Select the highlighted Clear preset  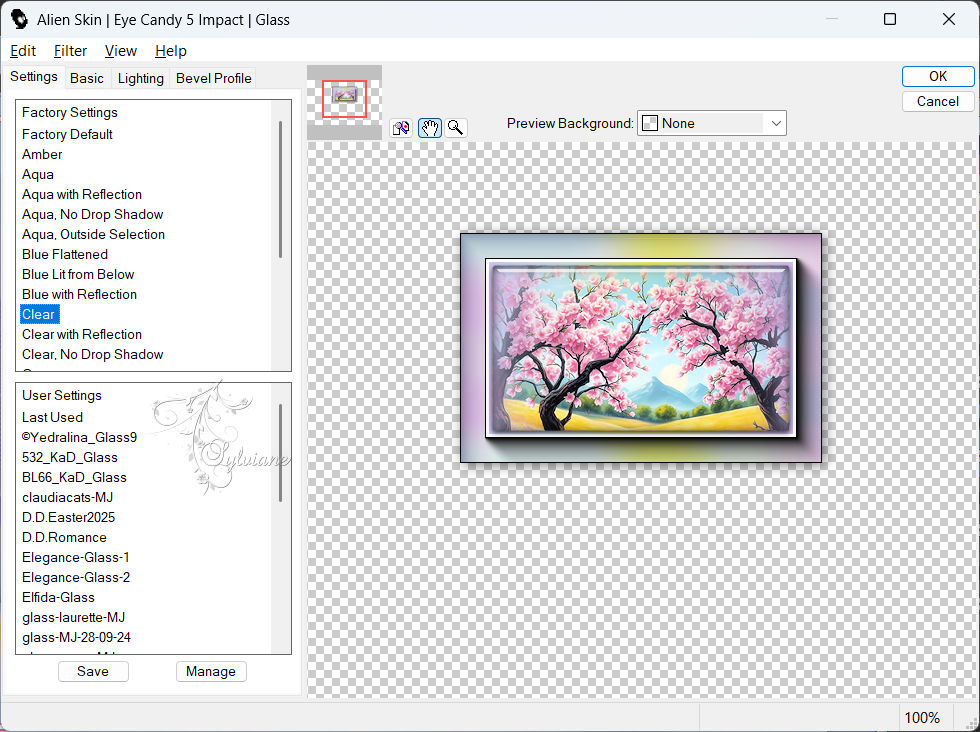[x=39, y=314]
